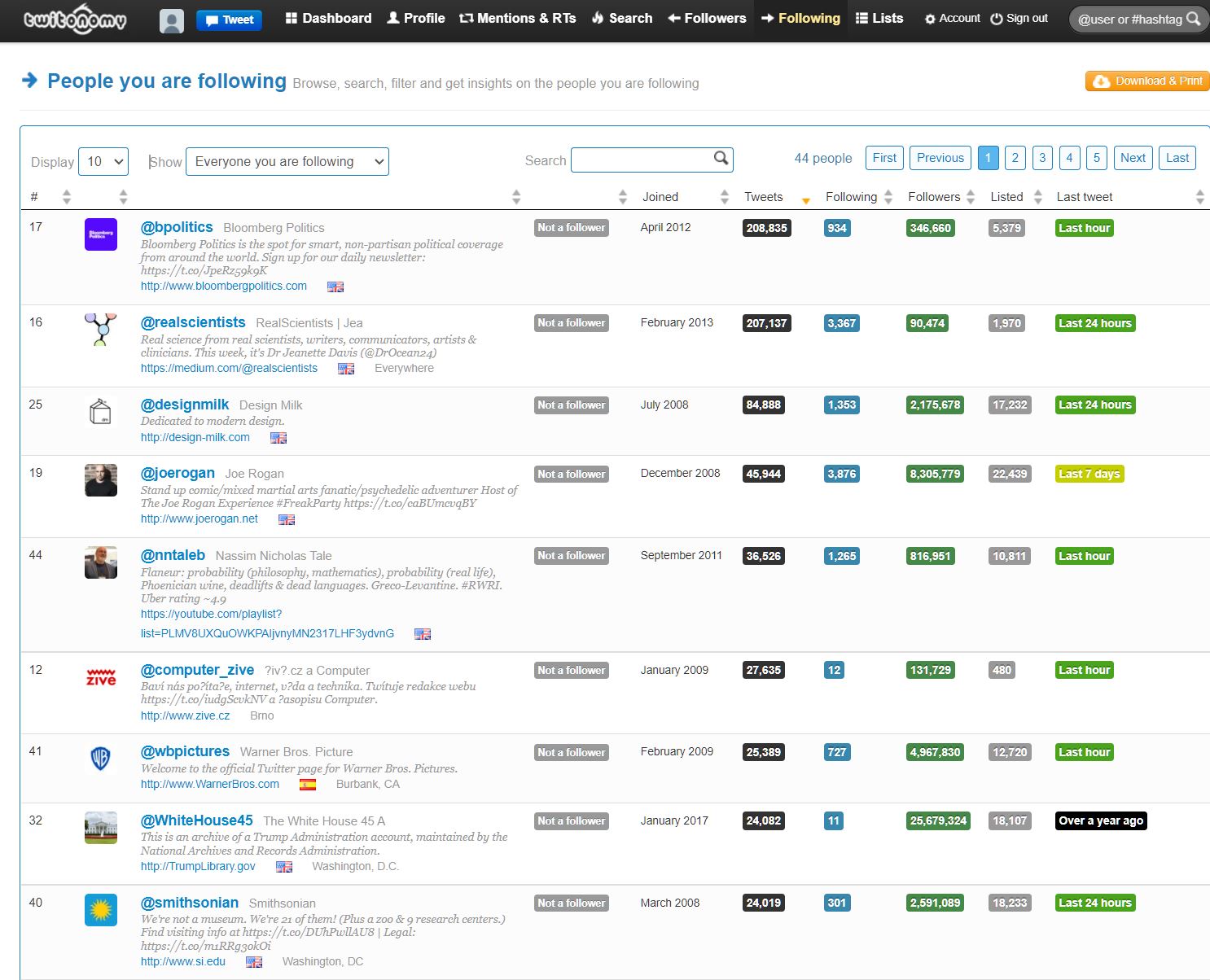The width and height of the screenshot is (1210, 980).
Task: Sort by the Following column arrows
Action: click(x=888, y=197)
